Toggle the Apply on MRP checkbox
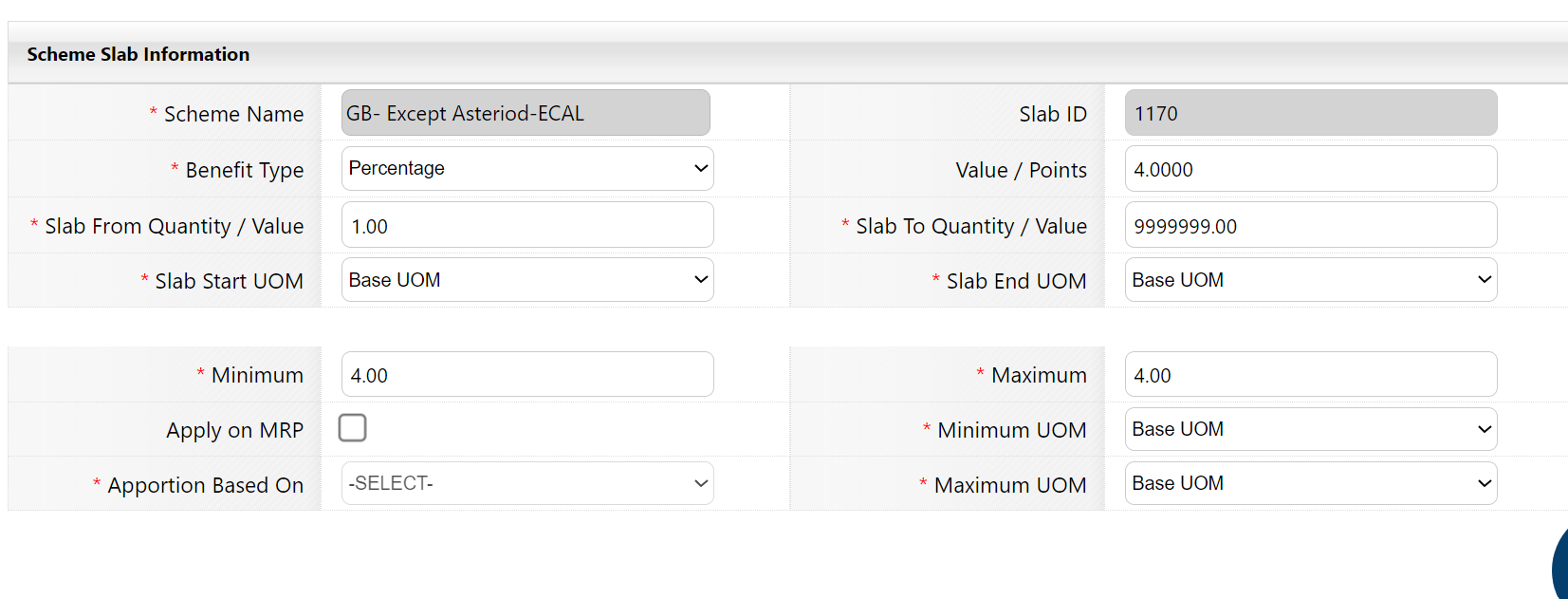Image resolution: width=1568 pixels, height=599 pixels. [352, 428]
